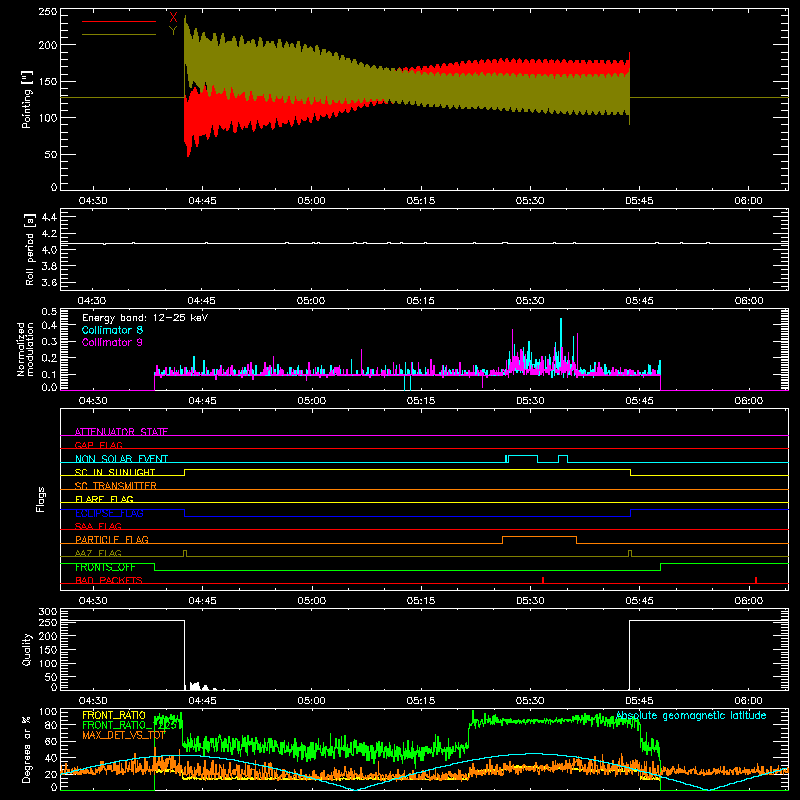Click the 'Normalized modulation' axis title
Image resolution: width=800 pixels, height=800 pixels.
[24, 349]
